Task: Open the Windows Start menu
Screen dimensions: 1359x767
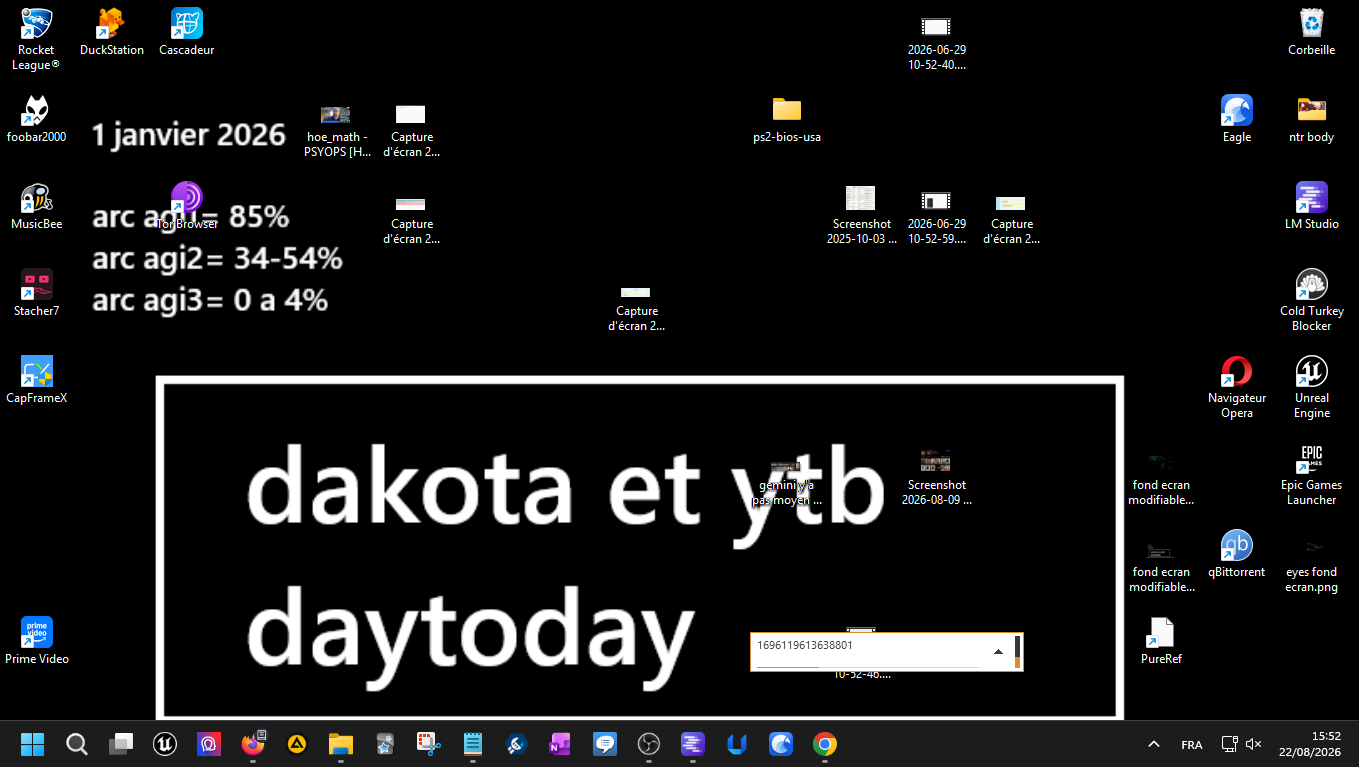Action: pos(32,744)
